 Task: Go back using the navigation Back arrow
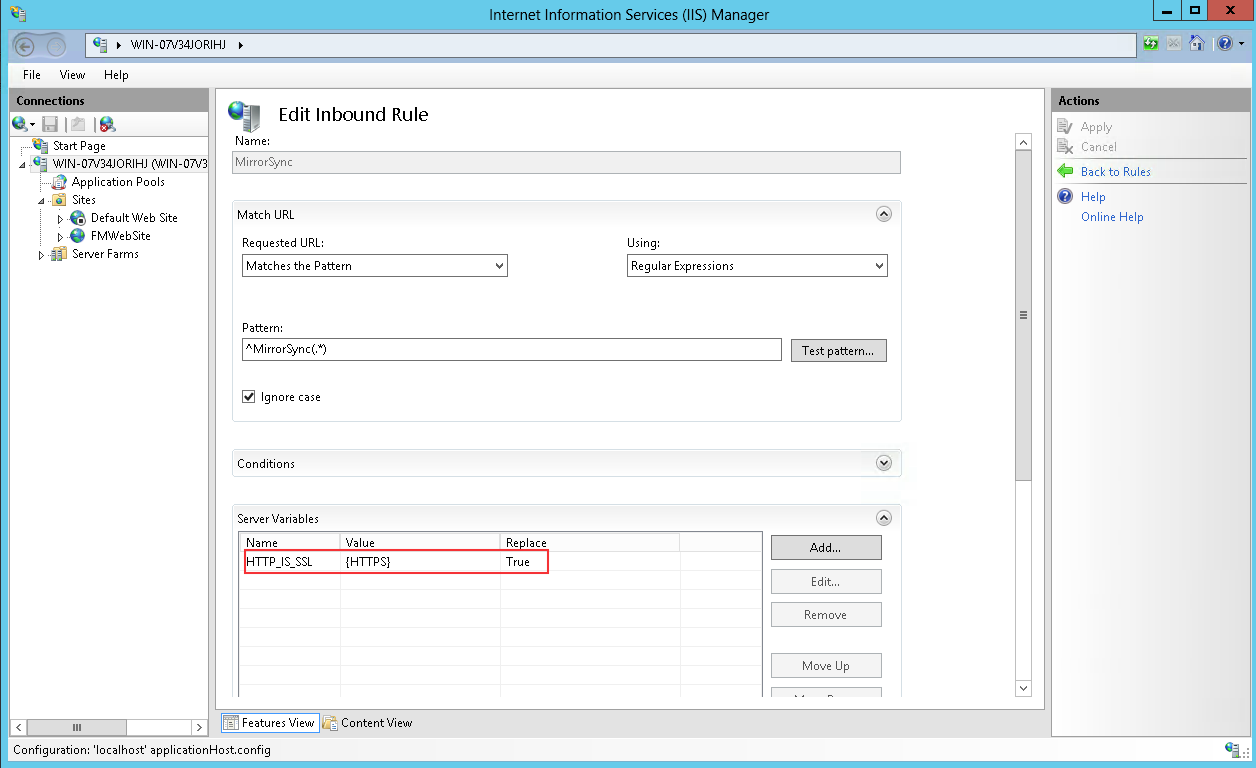click(x=26, y=45)
